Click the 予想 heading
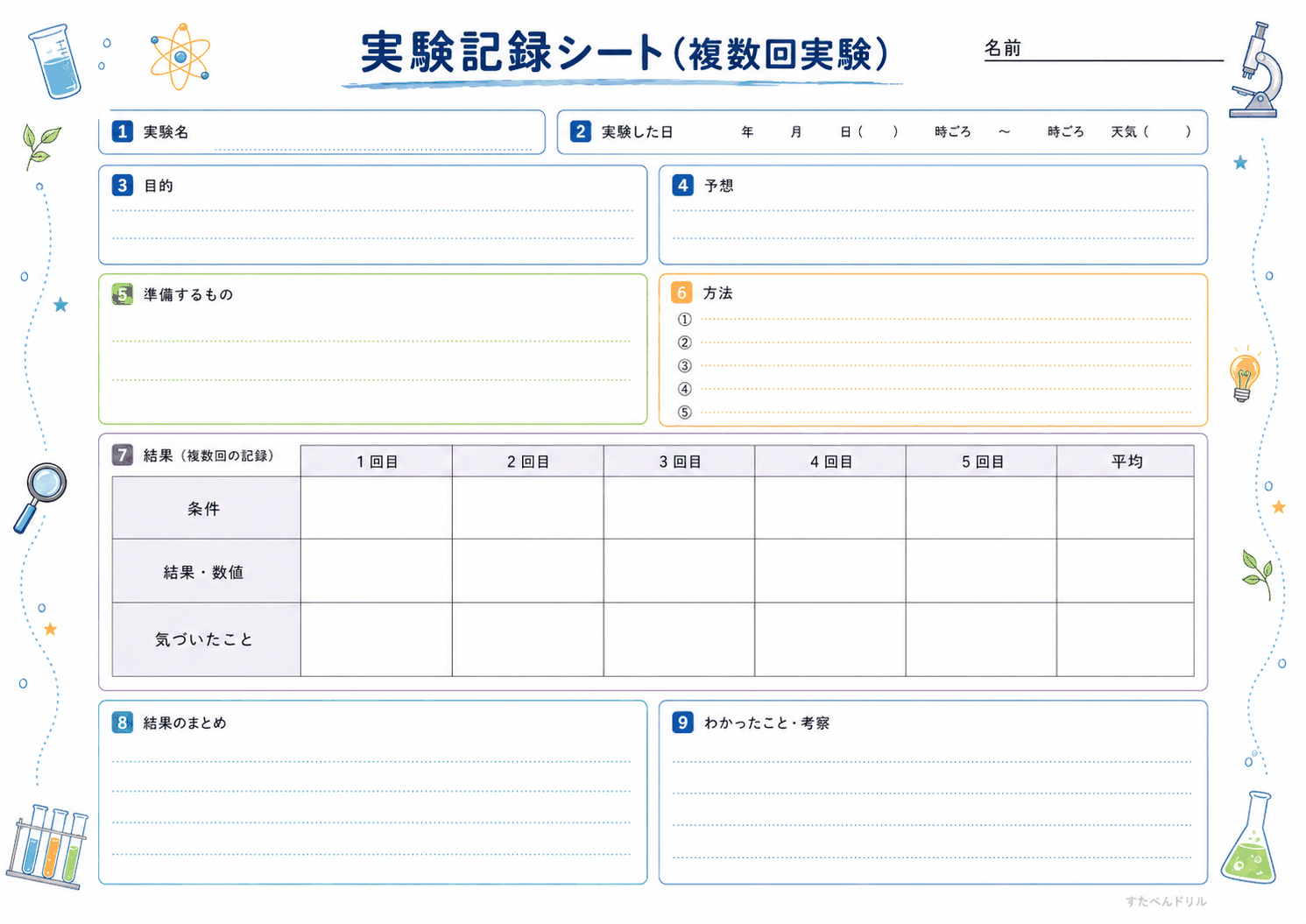This screenshot has width=1306, height=924. pos(719,186)
